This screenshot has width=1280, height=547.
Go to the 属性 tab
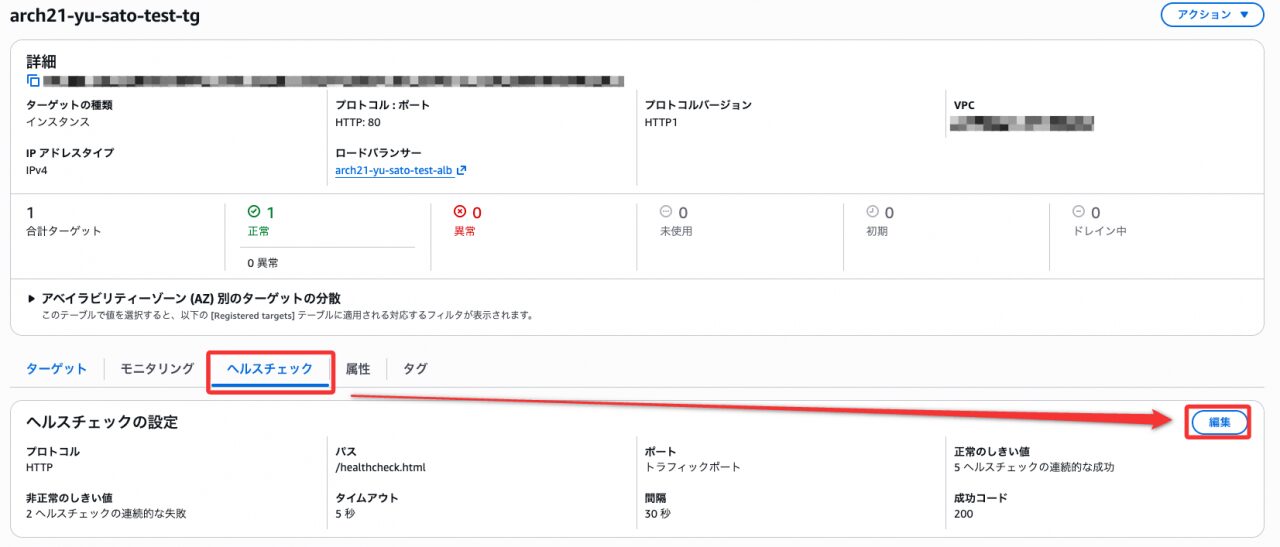[x=357, y=369]
